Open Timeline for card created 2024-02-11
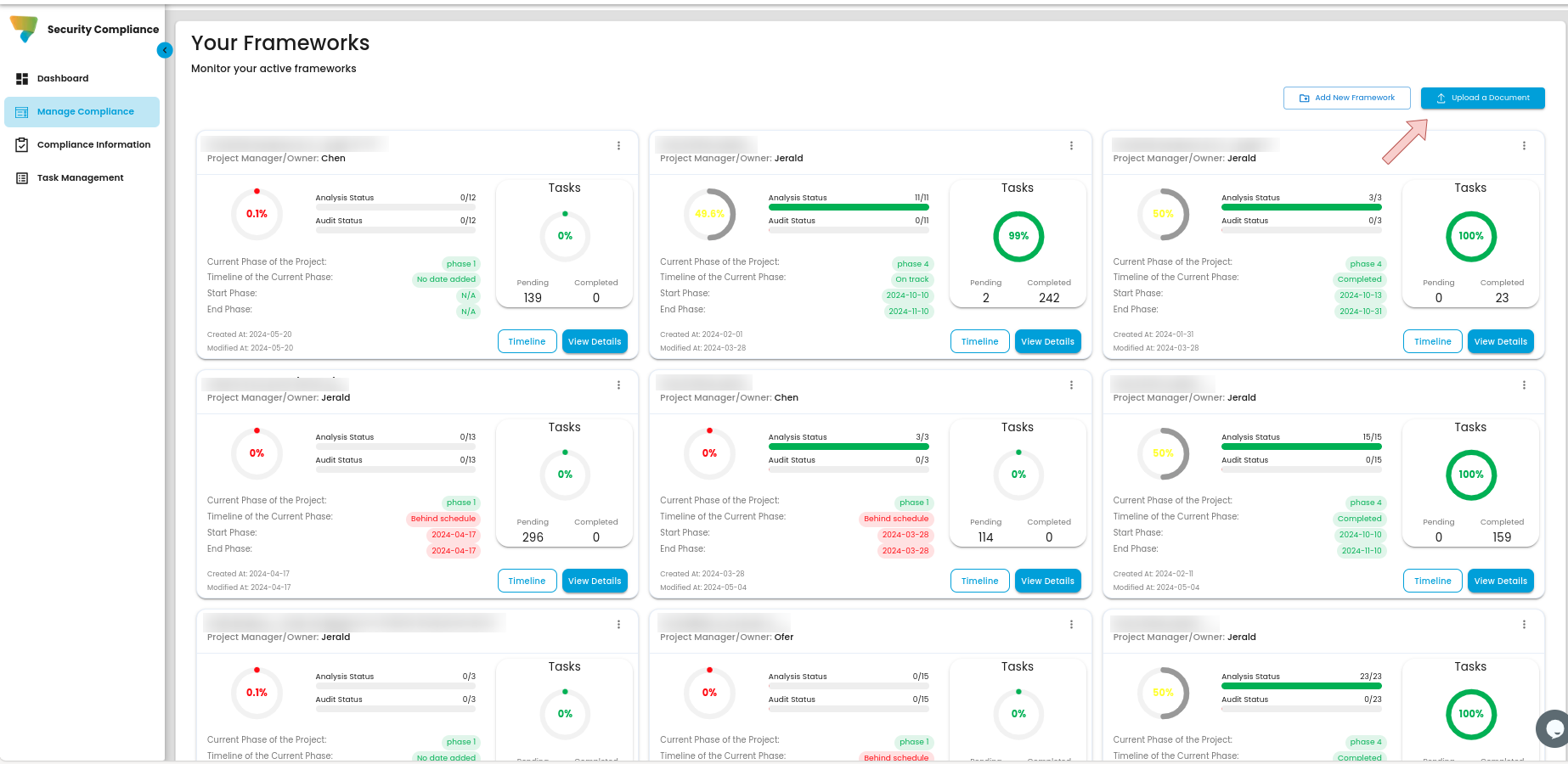The width and height of the screenshot is (1568, 764). [x=1433, y=581]
